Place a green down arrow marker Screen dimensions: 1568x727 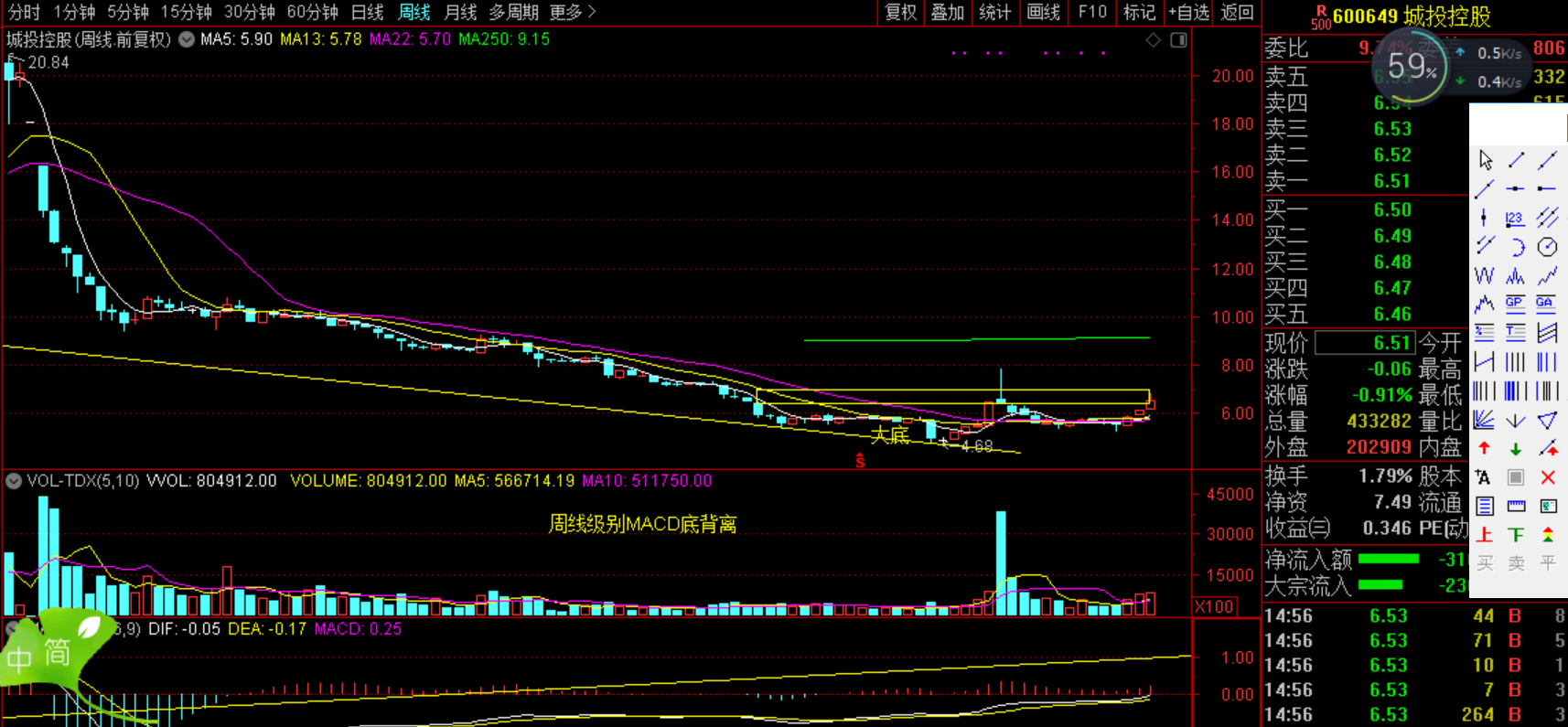click(x=1516, y=448)
